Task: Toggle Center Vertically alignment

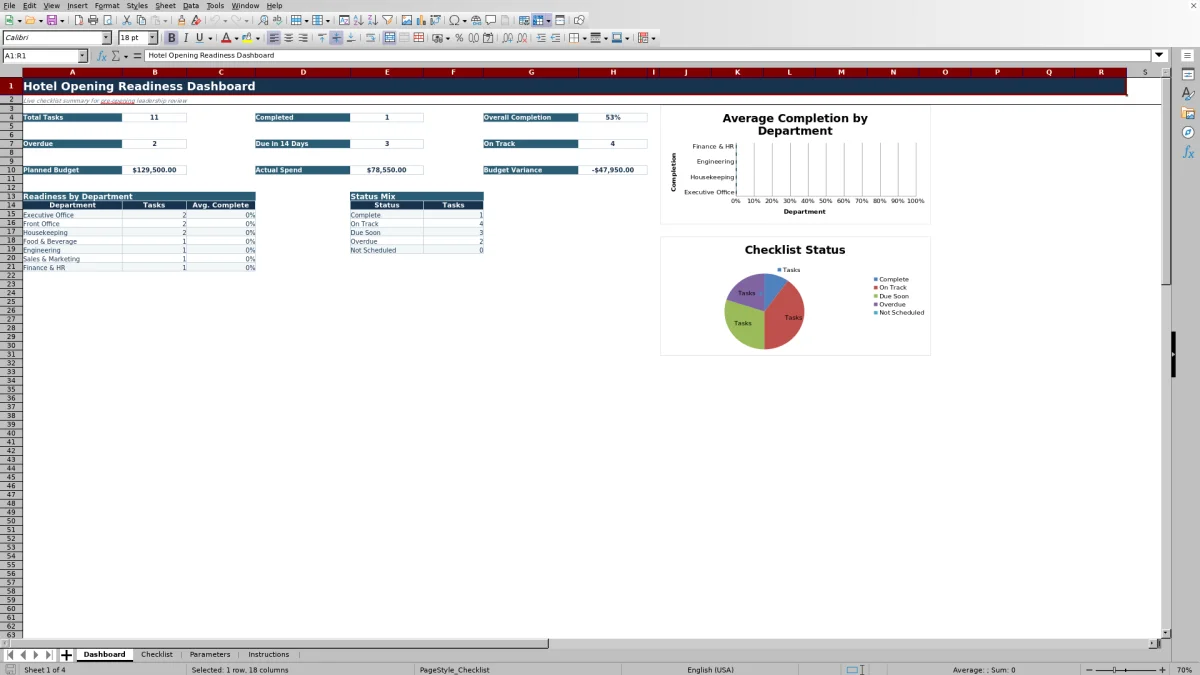Action: tap(336, 38)
